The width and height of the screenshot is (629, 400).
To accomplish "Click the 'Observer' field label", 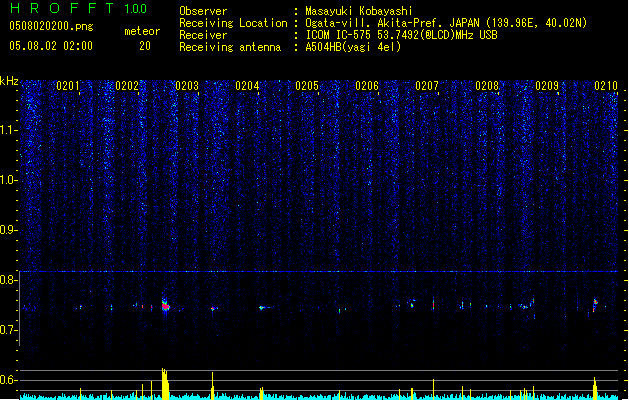I will [203, 11].
